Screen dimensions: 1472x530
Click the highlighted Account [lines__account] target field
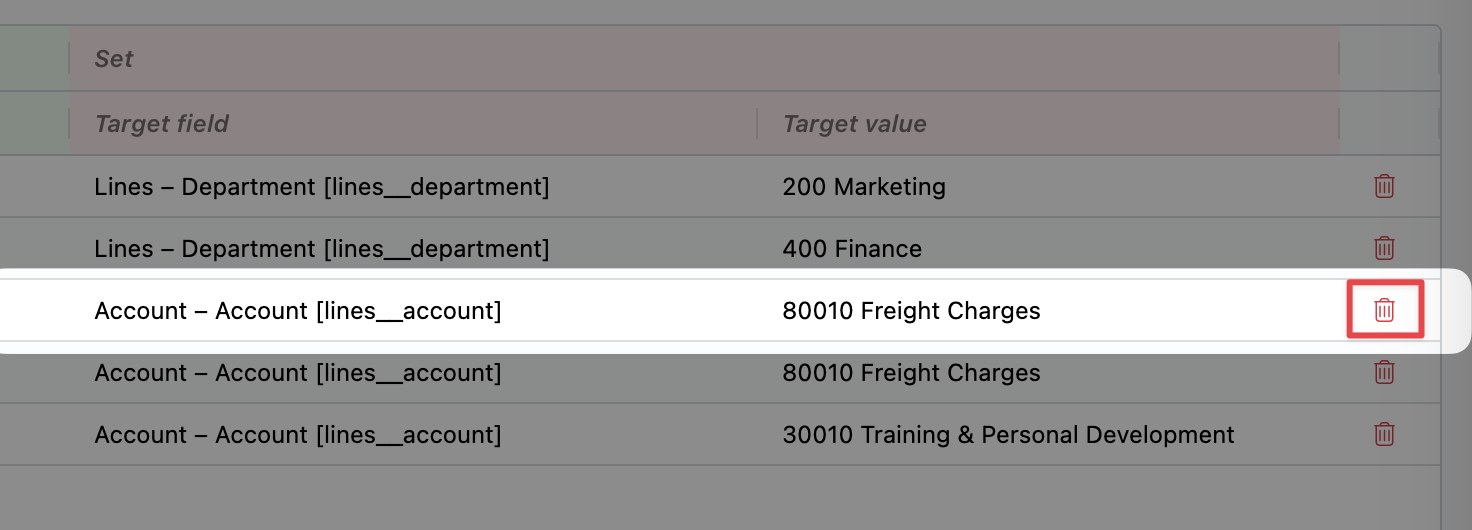click(298, 311)
